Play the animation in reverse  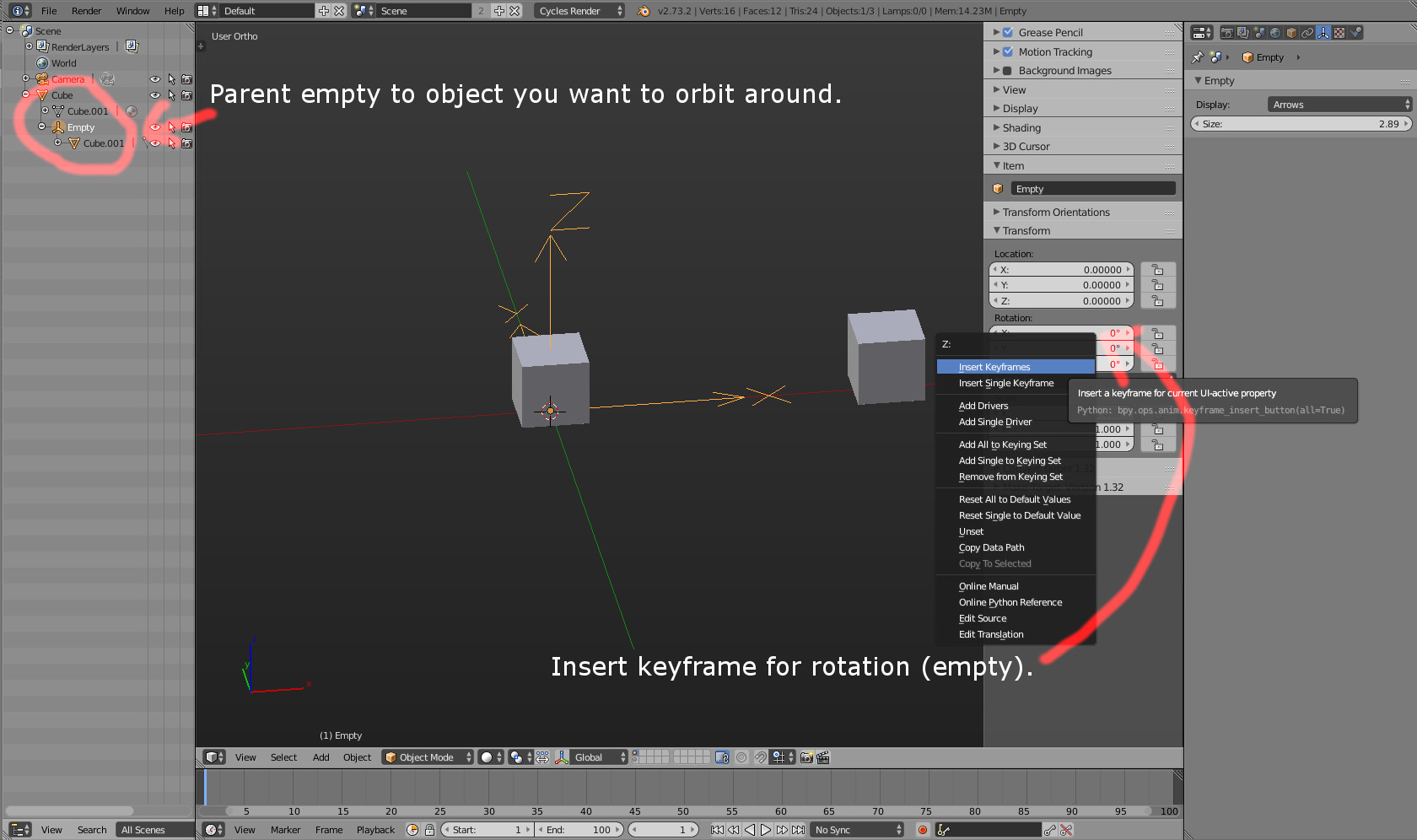750,830
